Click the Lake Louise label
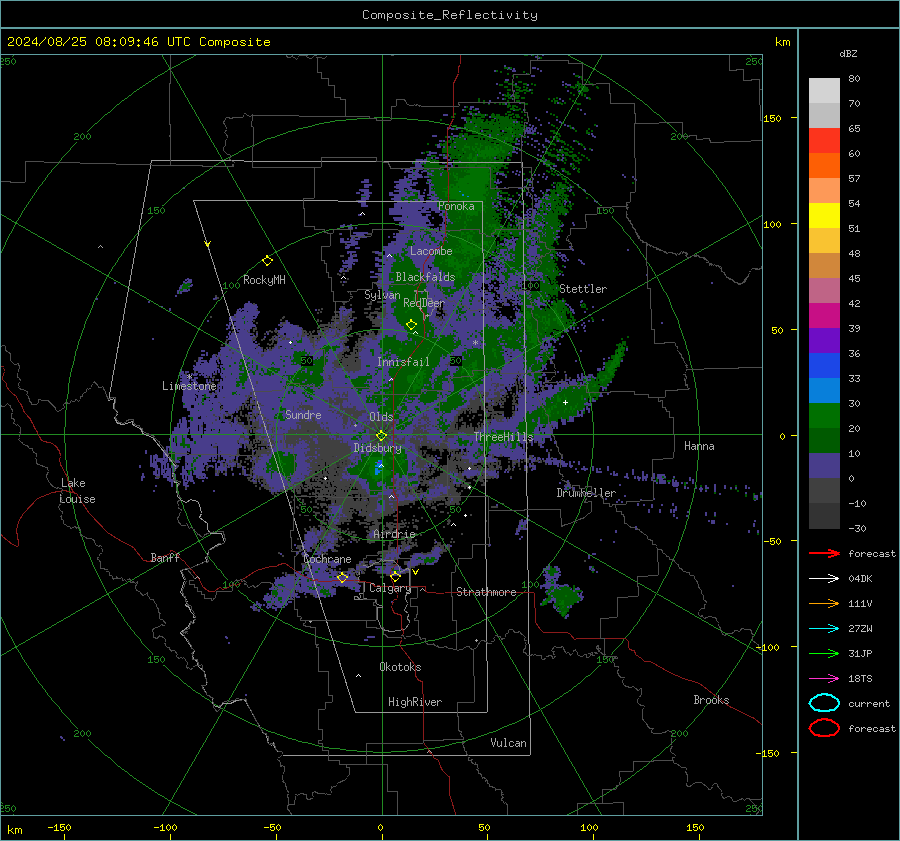Image resolution: width=900 pixels, height=841 pixels. [77, 491]
